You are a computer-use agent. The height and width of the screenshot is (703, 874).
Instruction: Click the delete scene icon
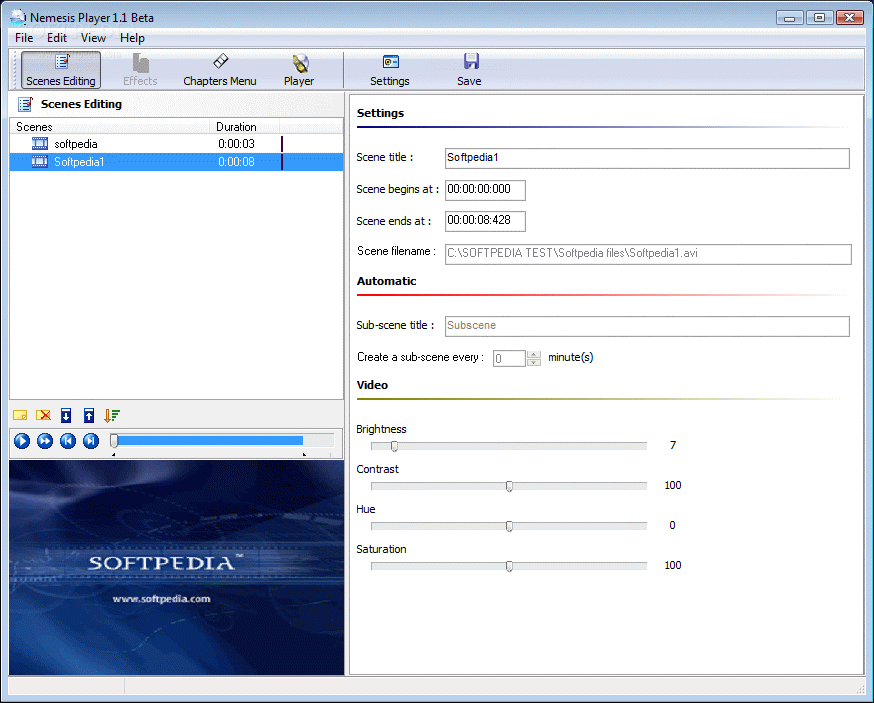click(43, 415)
